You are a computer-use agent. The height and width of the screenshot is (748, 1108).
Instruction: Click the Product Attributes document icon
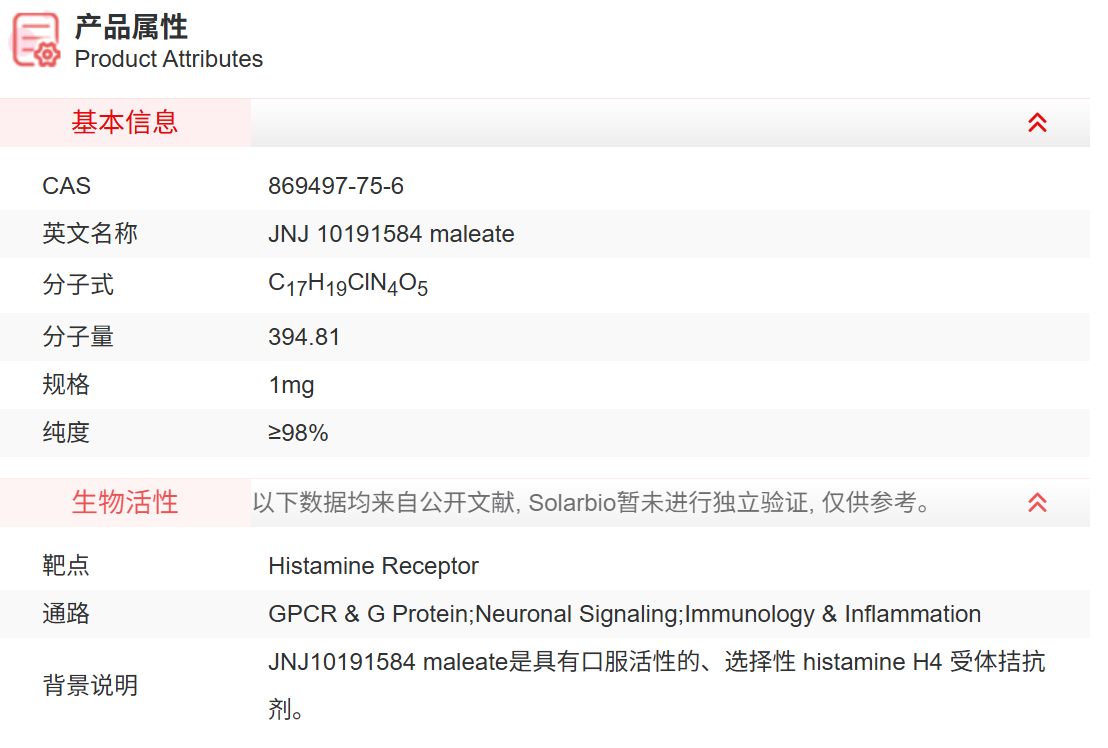click(x=37, y=42)
